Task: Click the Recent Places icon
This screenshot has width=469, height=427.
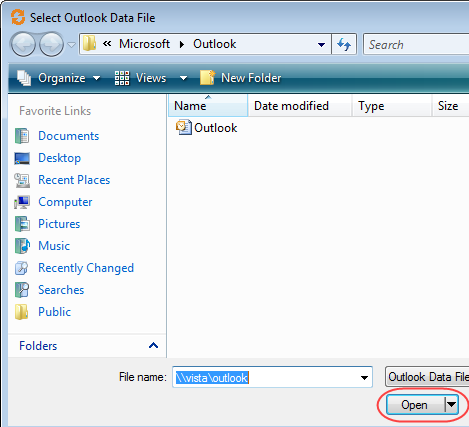Action: pos(22,180)
